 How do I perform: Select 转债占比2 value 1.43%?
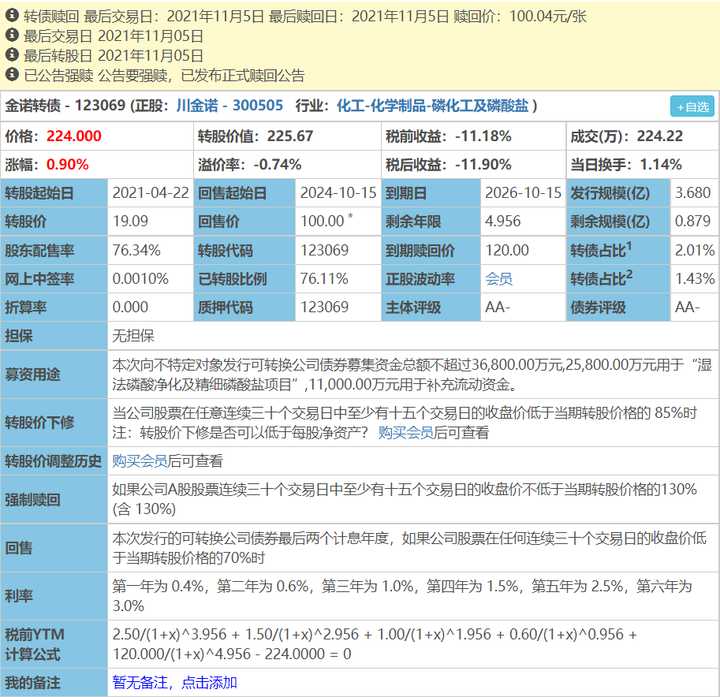695,279
